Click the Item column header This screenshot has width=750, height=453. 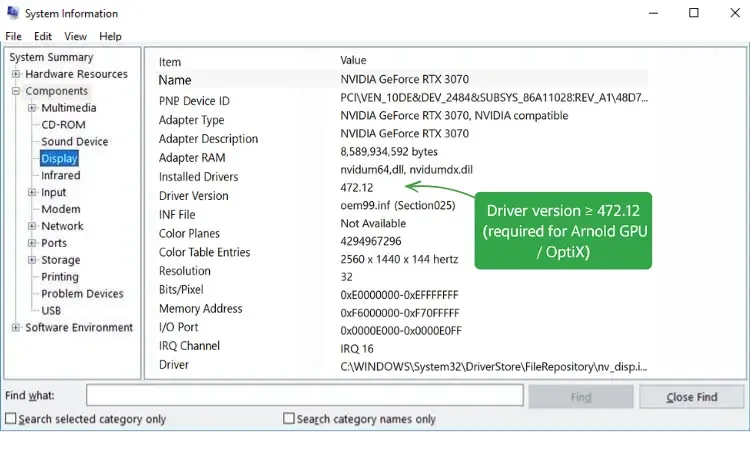tap(170, 62)
